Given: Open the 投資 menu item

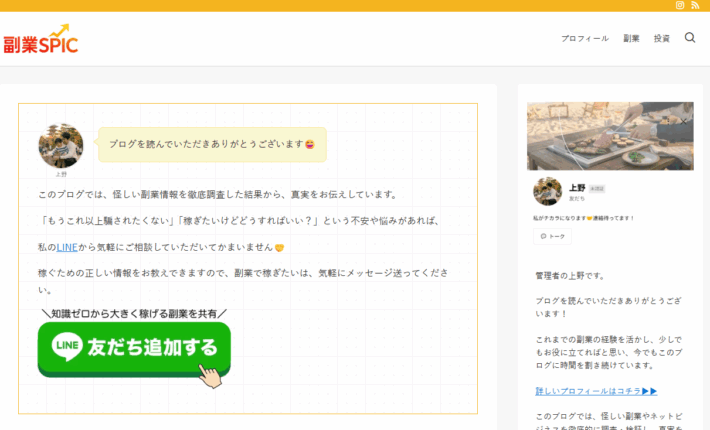Looking at the screenshot, I should point(662,38).
